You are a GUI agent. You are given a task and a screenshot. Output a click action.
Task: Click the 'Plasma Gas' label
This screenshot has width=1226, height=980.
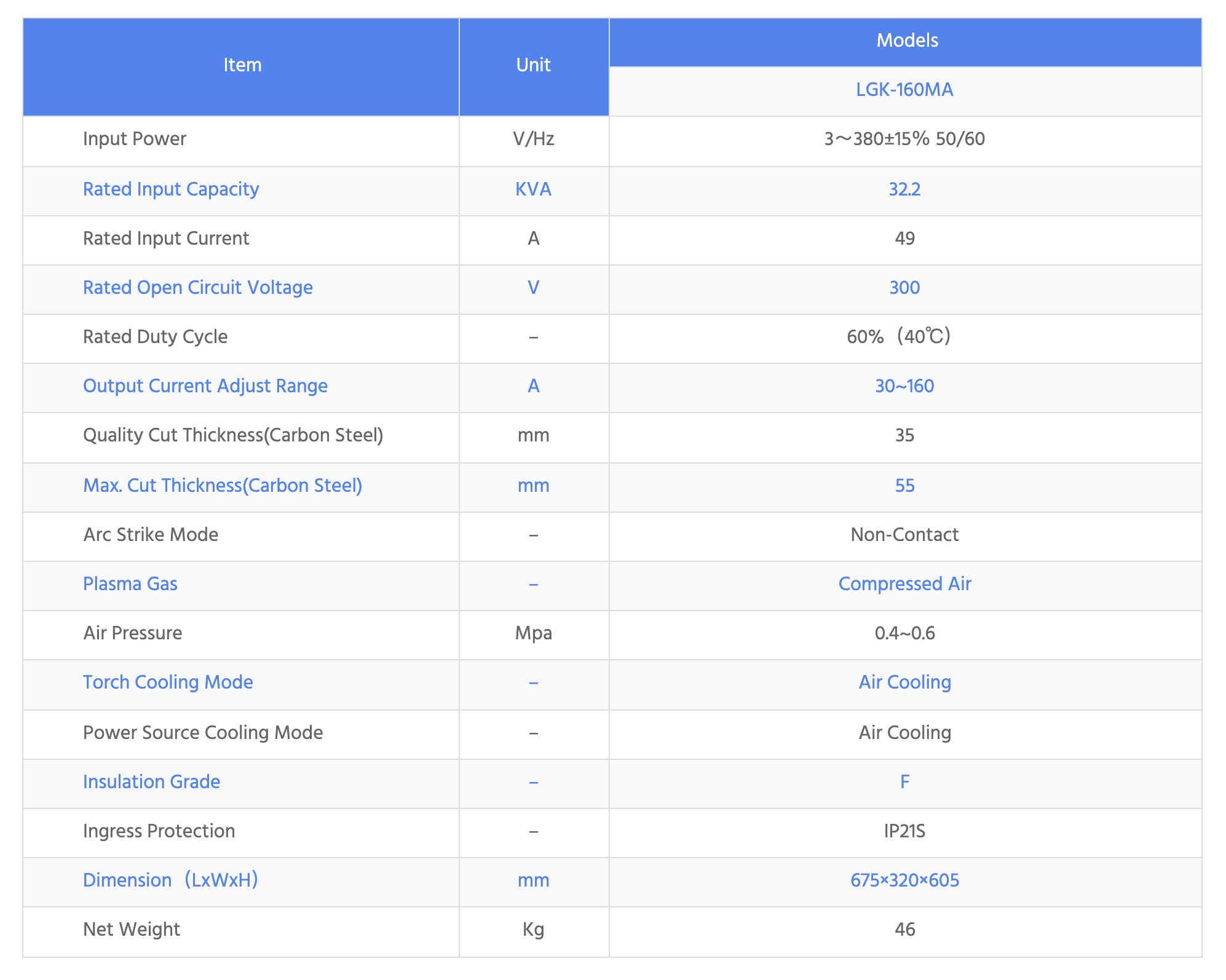point(130,584)
